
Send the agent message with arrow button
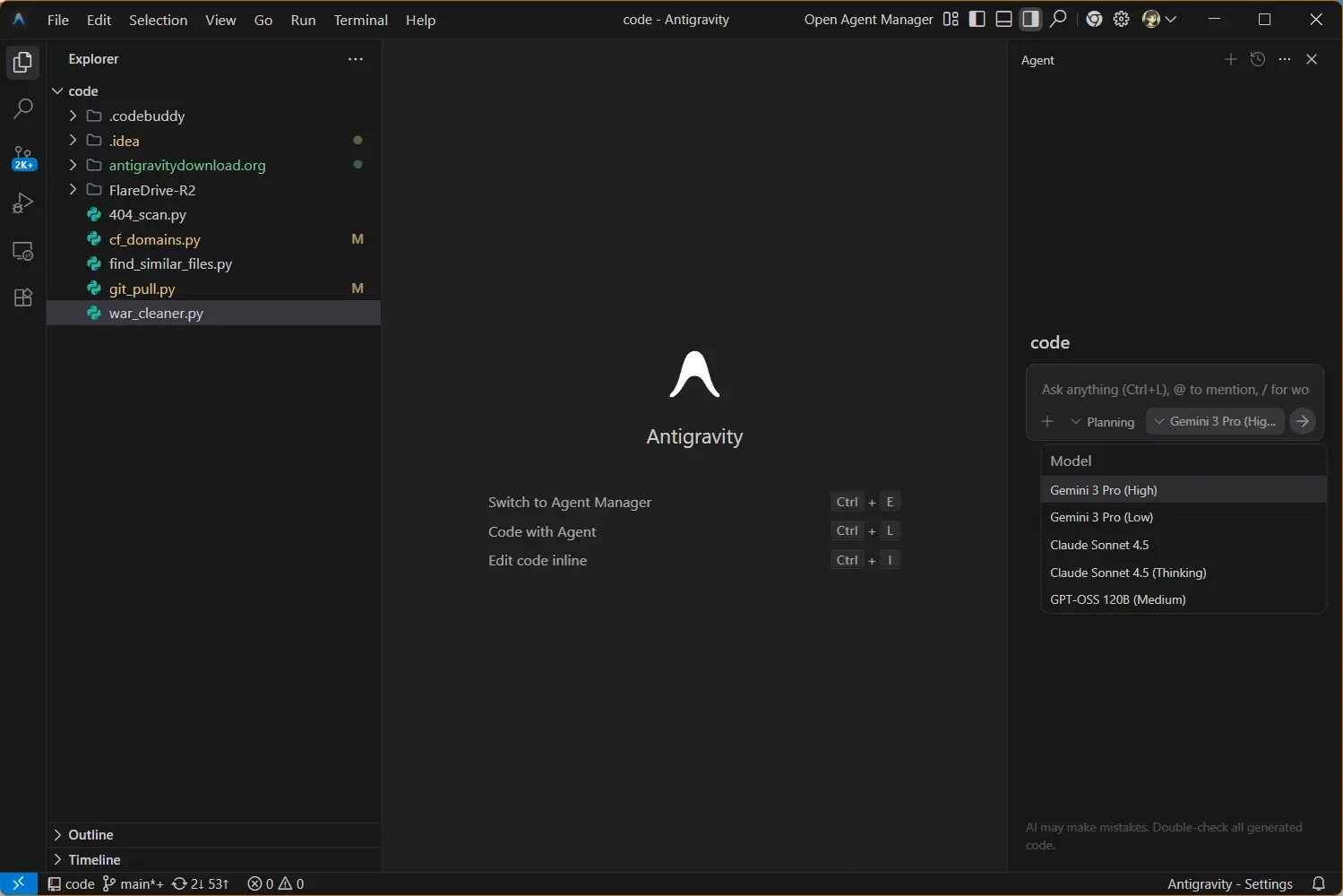1303,421
